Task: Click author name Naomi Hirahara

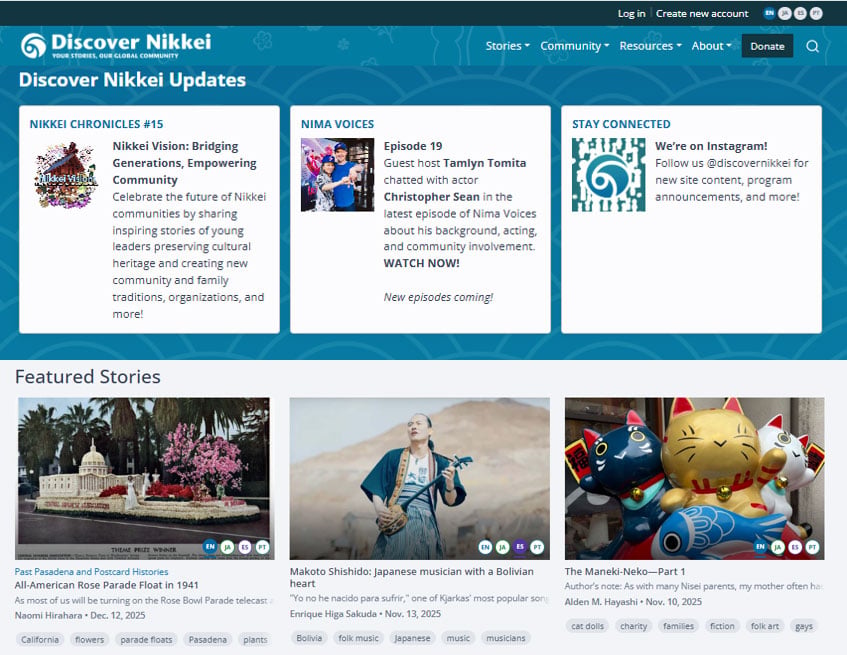Action: (x=49, y=616)
